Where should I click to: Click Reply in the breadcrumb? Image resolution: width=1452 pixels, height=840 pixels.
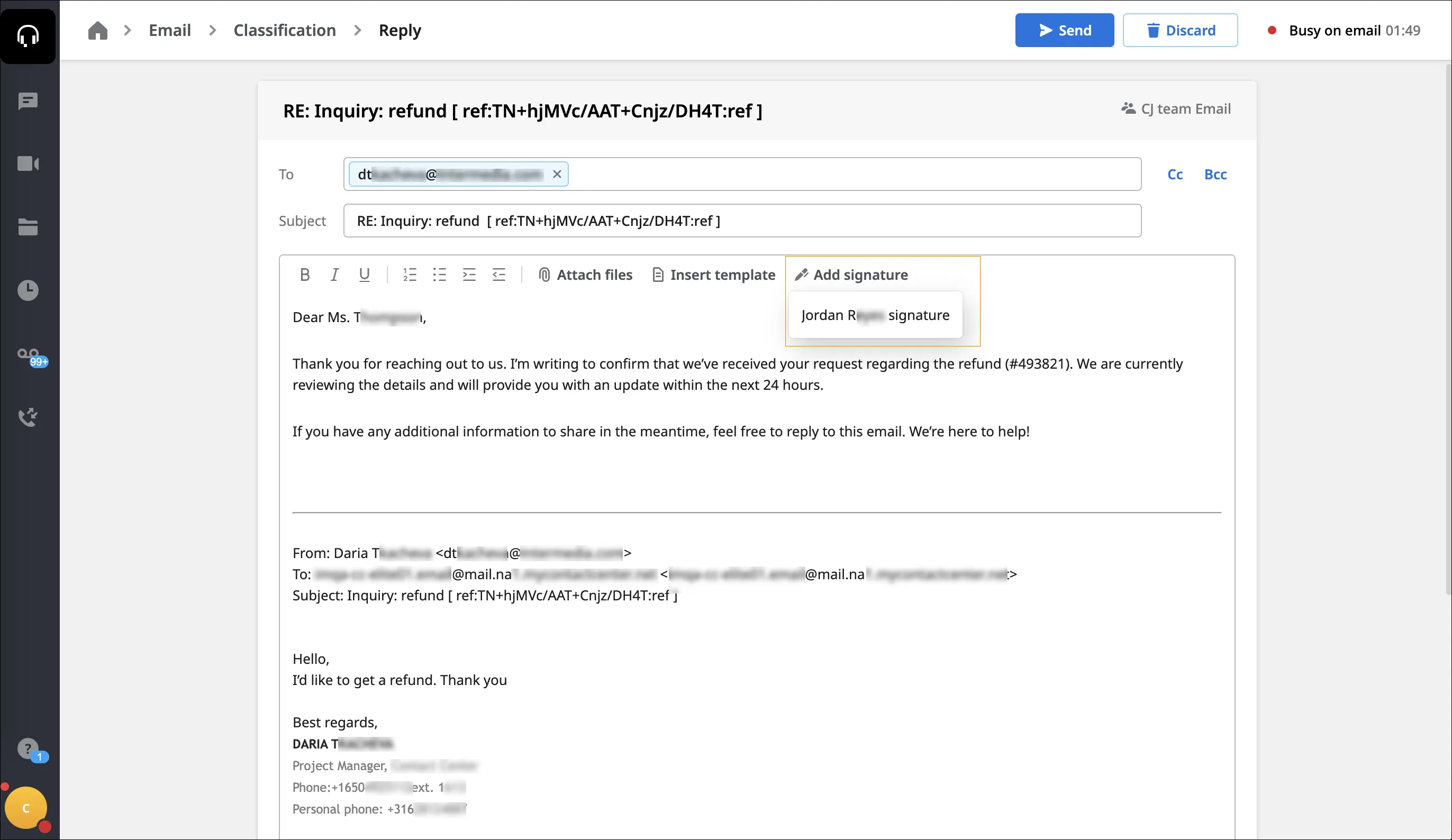[x=400, y=30]
